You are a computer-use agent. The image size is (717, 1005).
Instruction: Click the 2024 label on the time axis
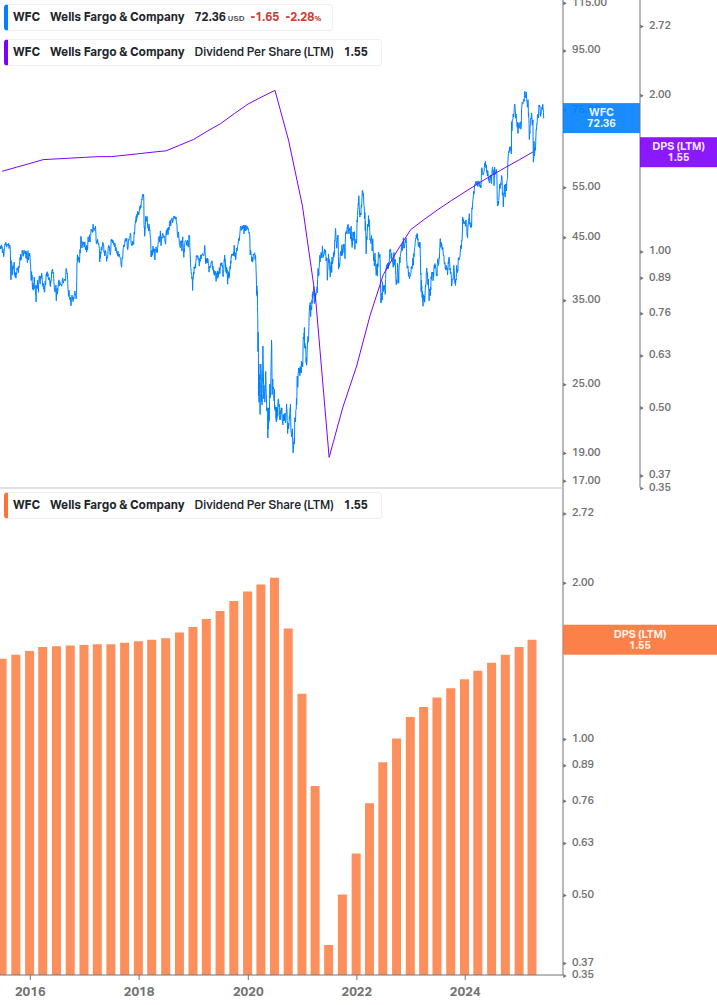[465, 992]
